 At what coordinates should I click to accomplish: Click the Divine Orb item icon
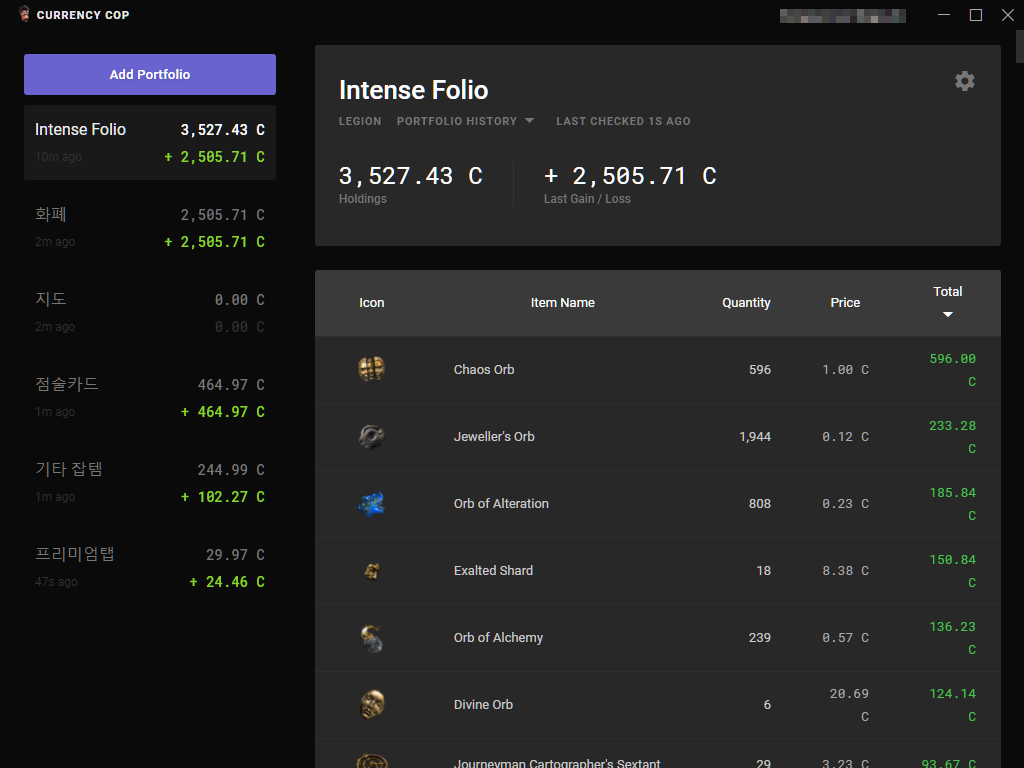[x=372, y=705]
